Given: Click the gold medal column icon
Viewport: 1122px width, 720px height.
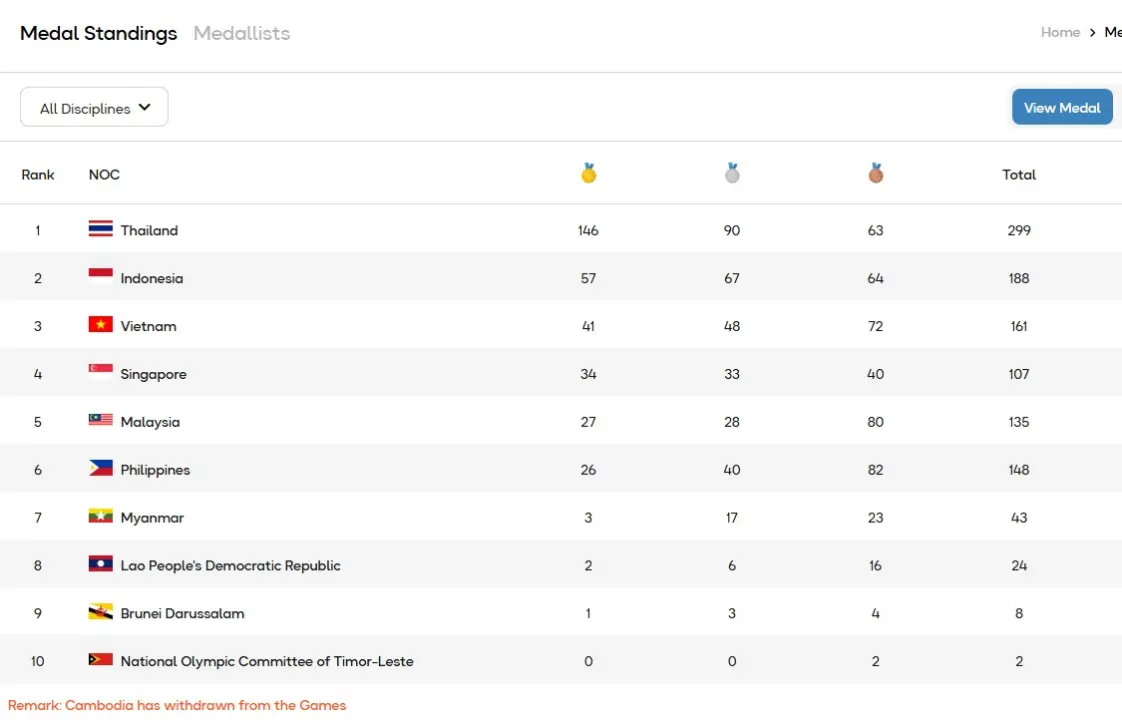Looking at the screenshot, I should pos(588,172).
